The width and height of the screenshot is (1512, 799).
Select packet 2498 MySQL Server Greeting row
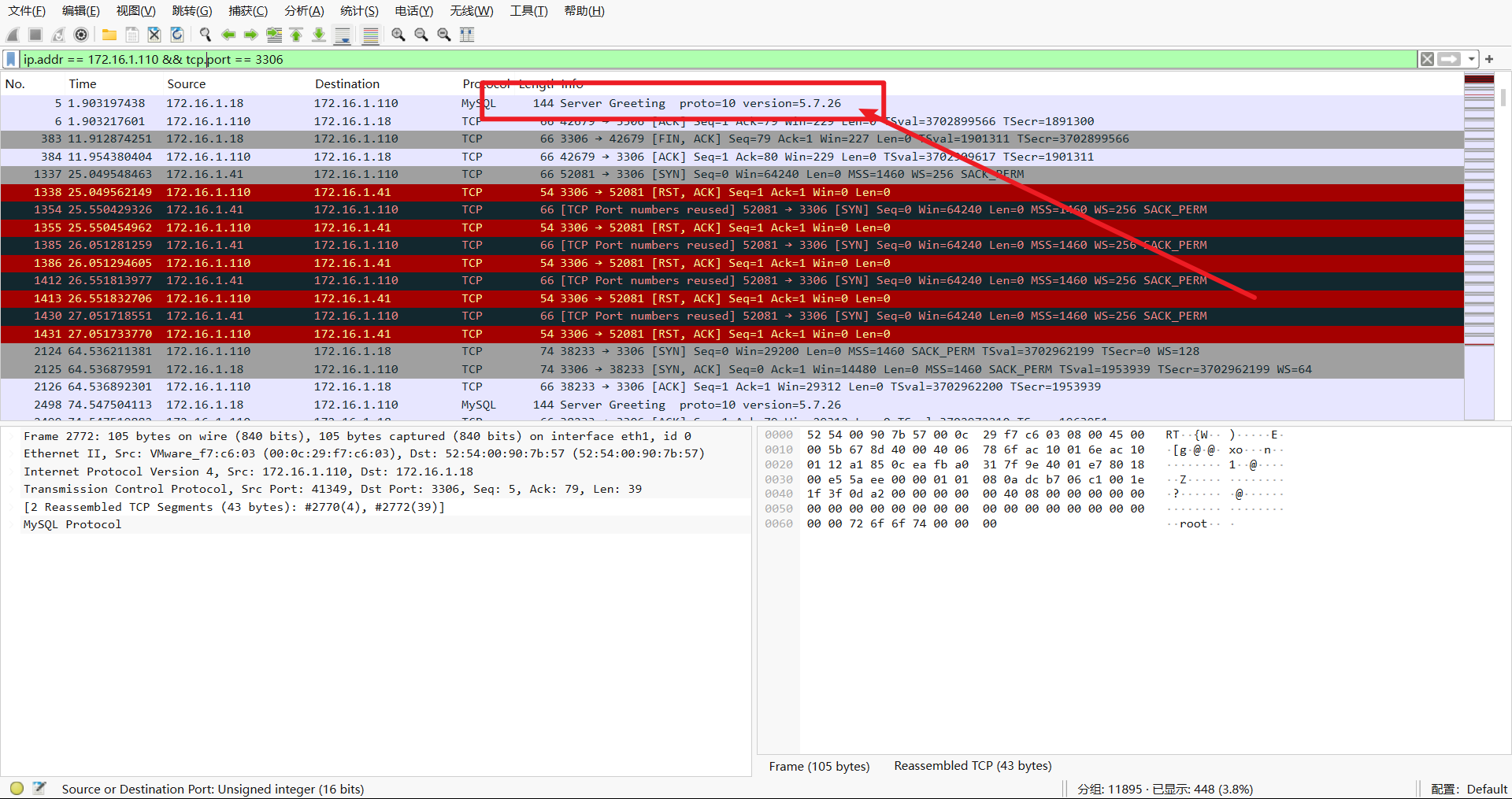pyautogui.click(x=732, y=405)
